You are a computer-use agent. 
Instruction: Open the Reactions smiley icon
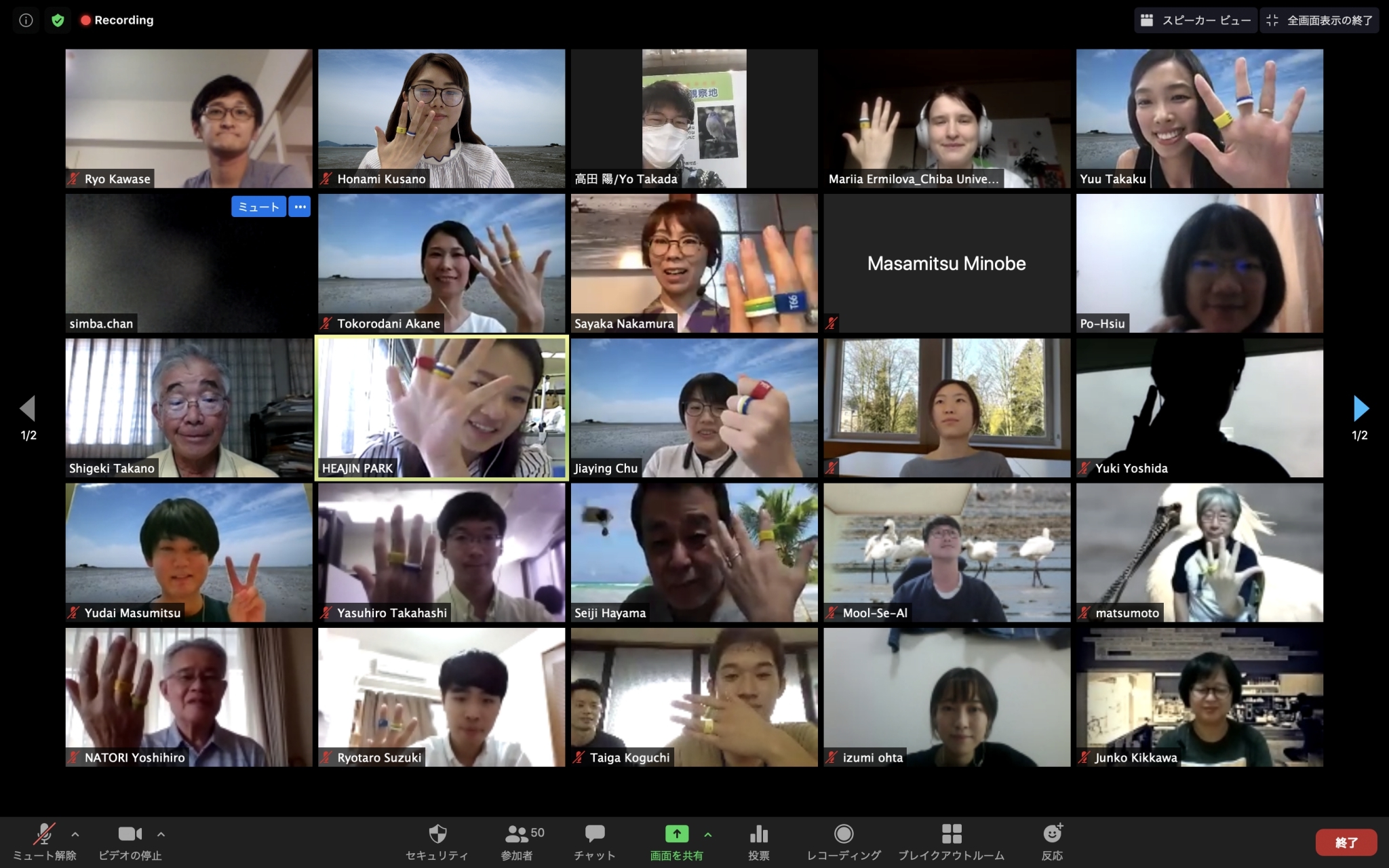pyautogui.click(x=1052, y=833)
